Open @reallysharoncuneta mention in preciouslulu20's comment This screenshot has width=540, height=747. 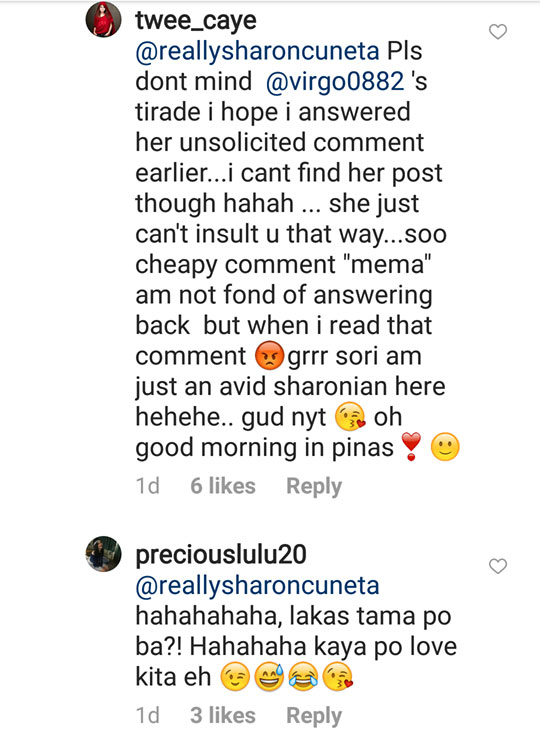(257, 585)
